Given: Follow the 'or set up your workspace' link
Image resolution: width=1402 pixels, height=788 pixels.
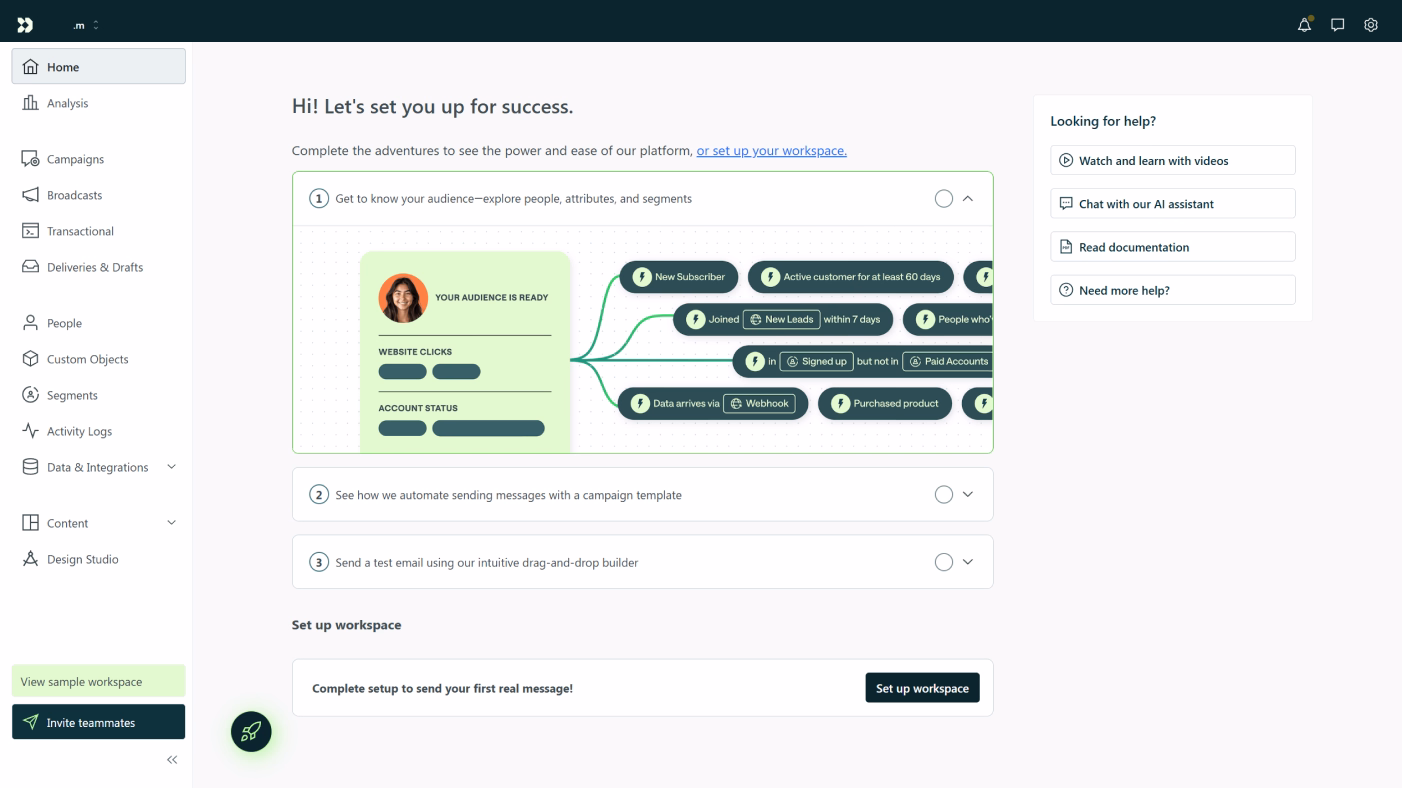Looking at the screenshot, I should [770, 150].
